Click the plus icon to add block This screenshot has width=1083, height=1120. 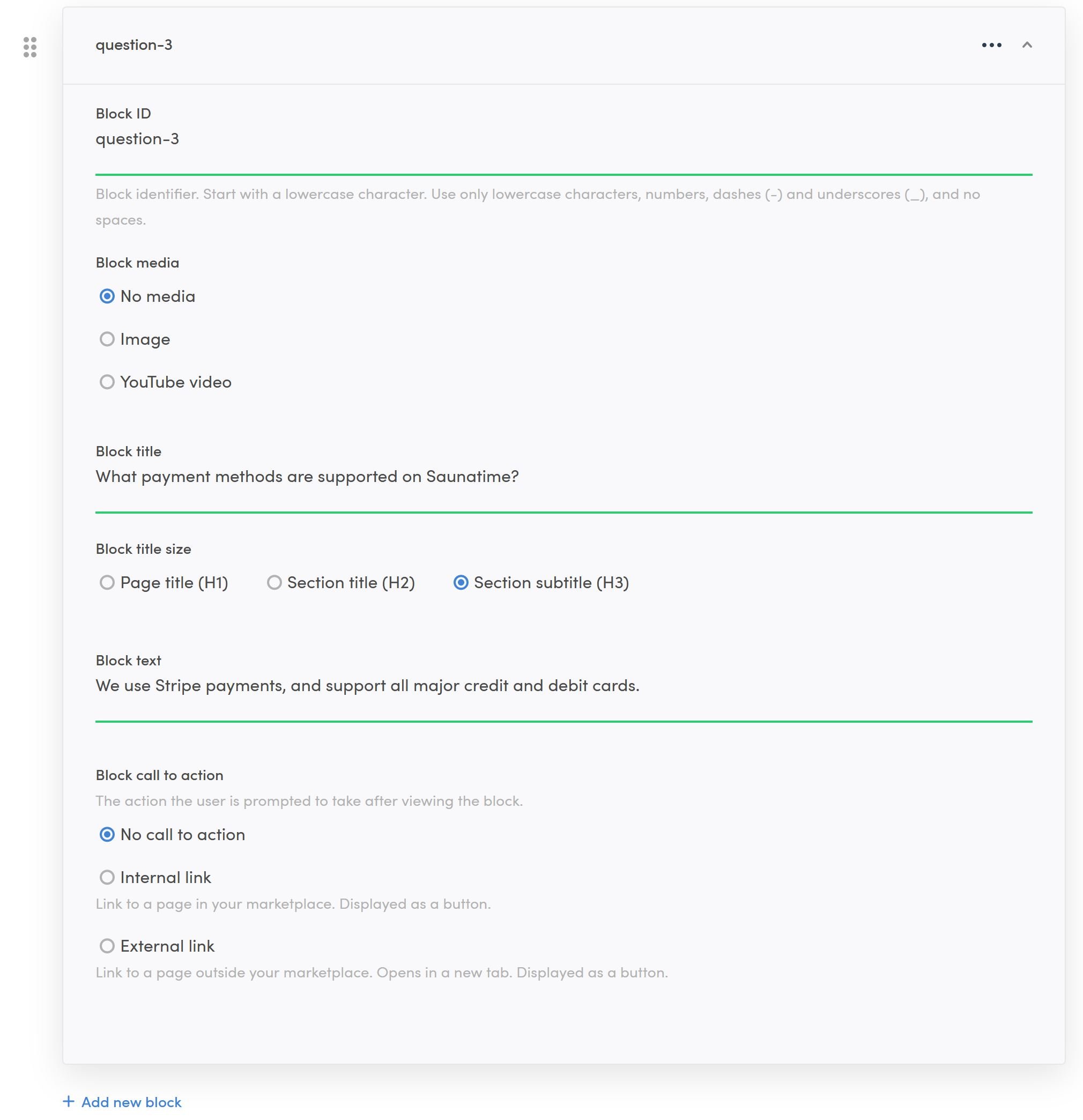click(69, 1101)
